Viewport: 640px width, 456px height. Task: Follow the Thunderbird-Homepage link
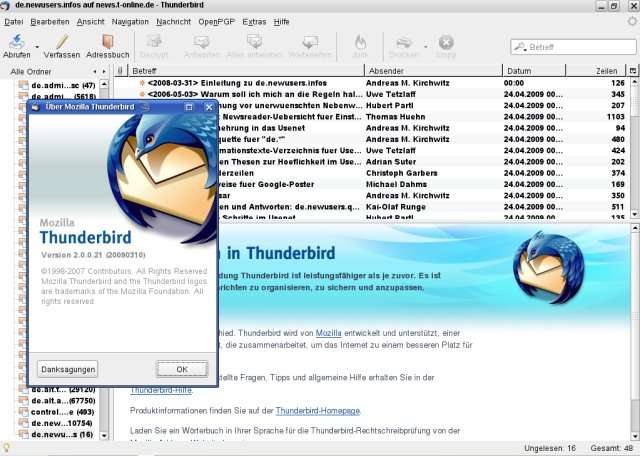(x=318, y=411)
